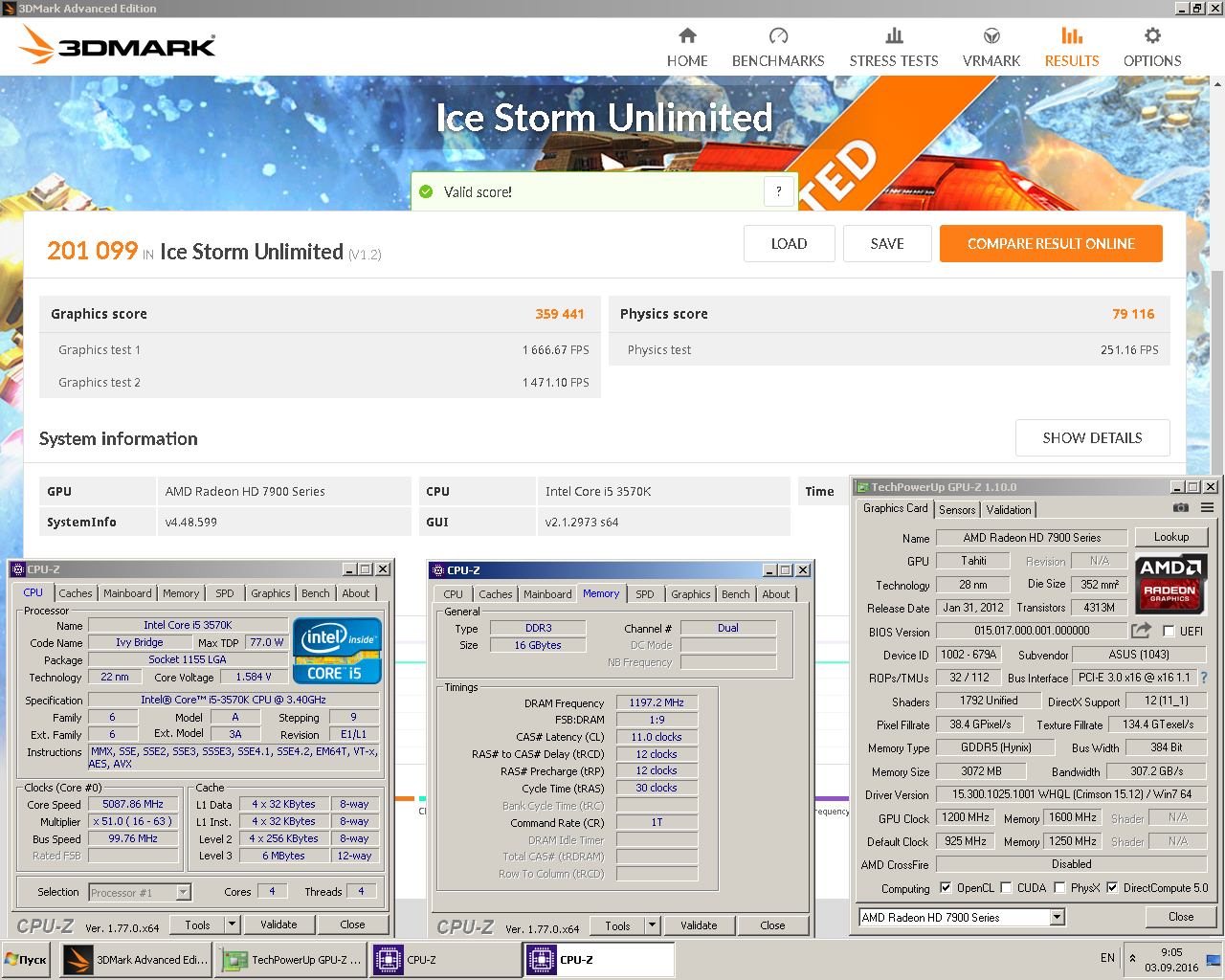
Task: Toggle the CUDA checkbox
Action: (x=1007, y=888)
